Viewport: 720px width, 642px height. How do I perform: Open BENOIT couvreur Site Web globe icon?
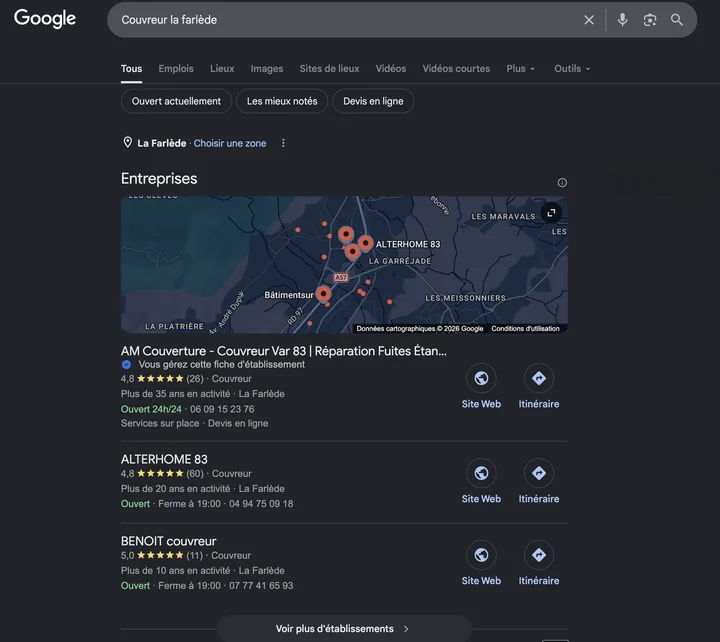pos(481,555)
